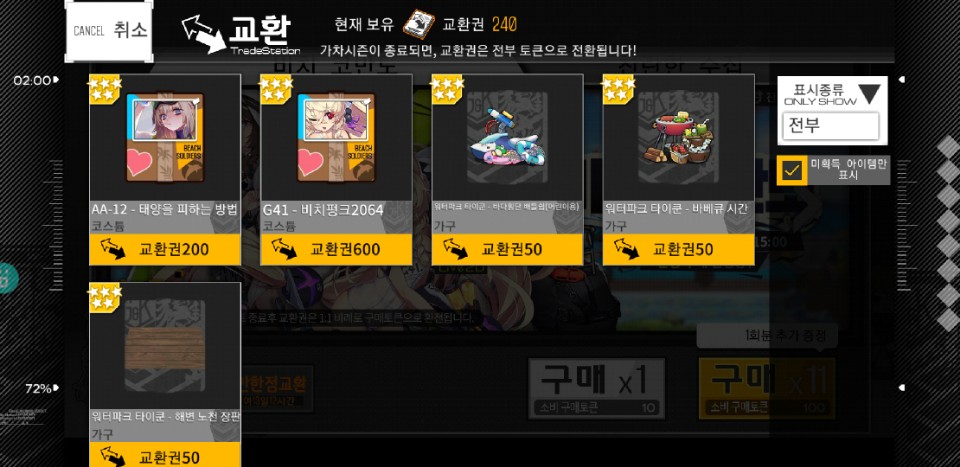Viewport: 960px width, 467px height.
Task: Select the AA-12 costume card image
Action: tap(165, 138)
